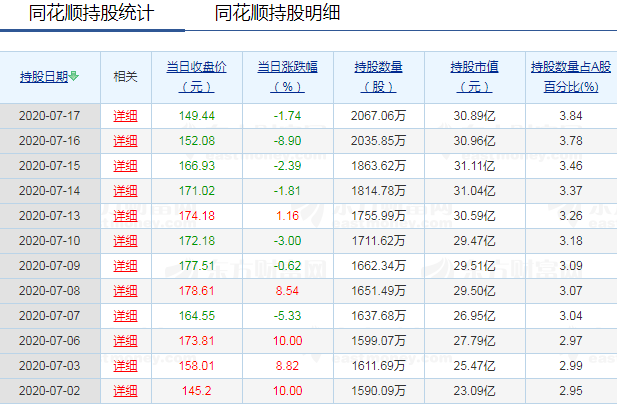Click market value 31.11亿
Screen dimensions: 617x404
click(475, 166)
